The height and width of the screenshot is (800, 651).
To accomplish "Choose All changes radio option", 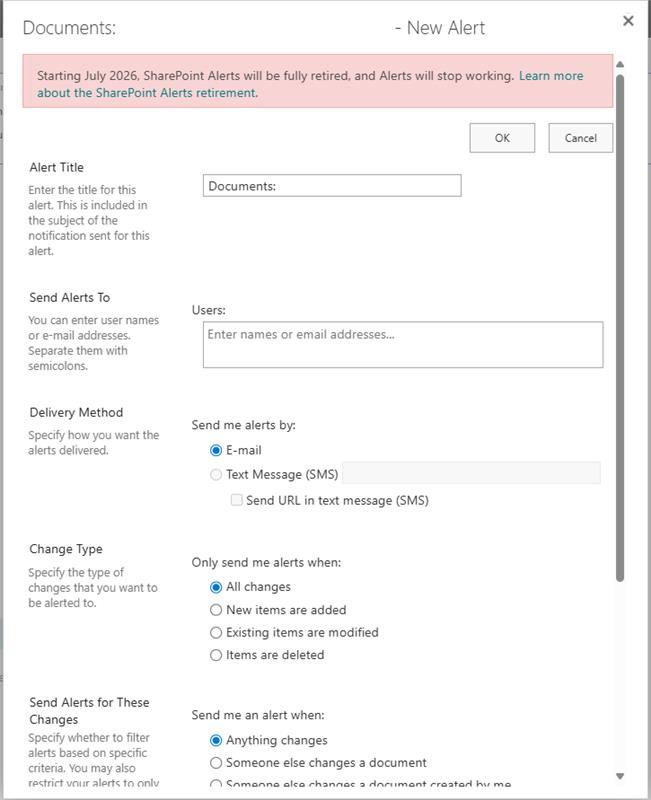I will 216,587.
